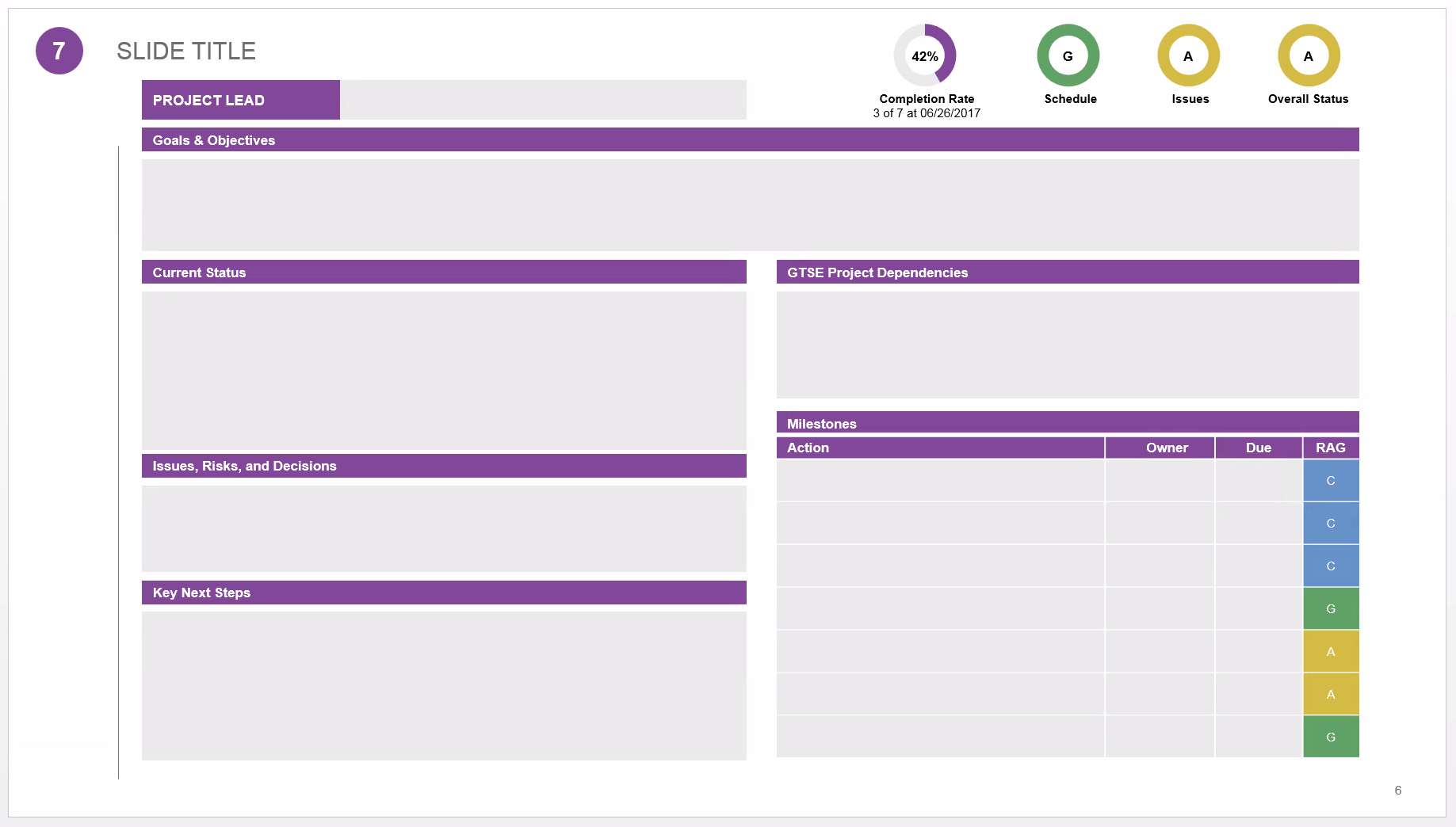Click the Schedule status indicator circle
1456x827 pixels.
tap(1068, 55)
